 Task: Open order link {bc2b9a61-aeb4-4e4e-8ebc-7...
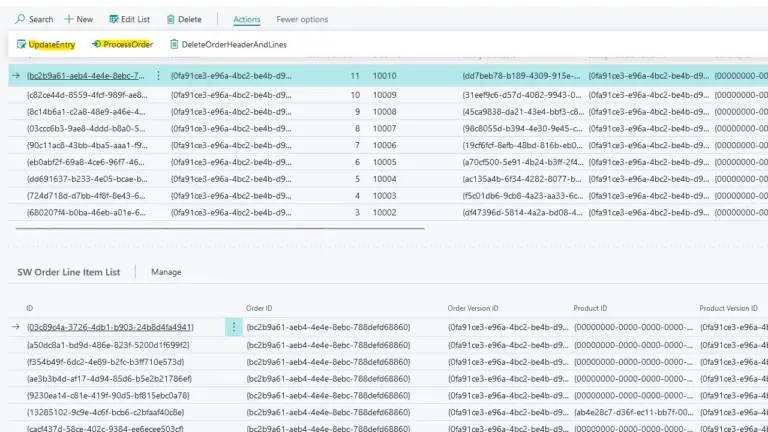tap(86, 75)
